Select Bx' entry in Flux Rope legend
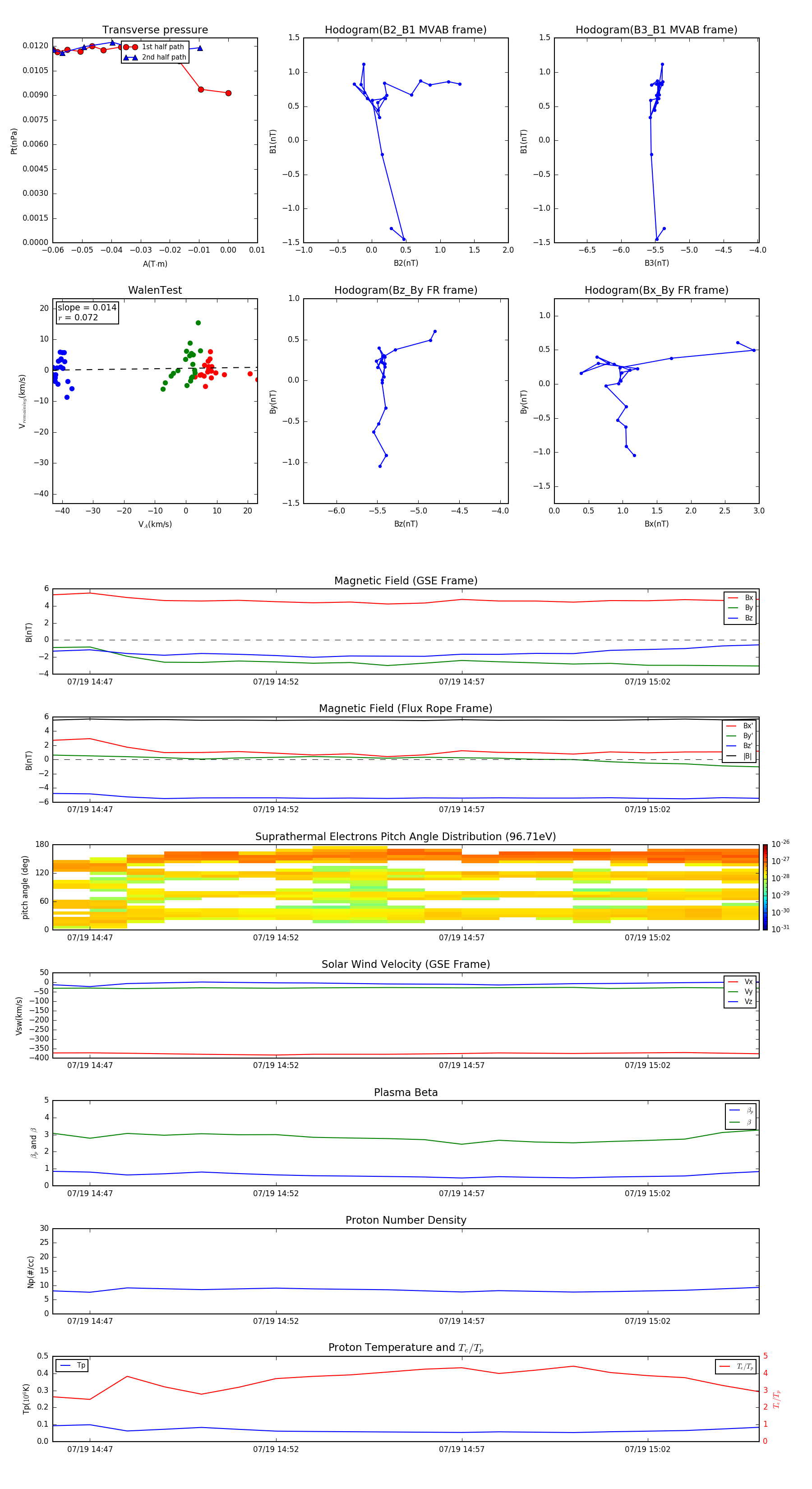This screenshot has height=1489, width=812. click(740, 726)
